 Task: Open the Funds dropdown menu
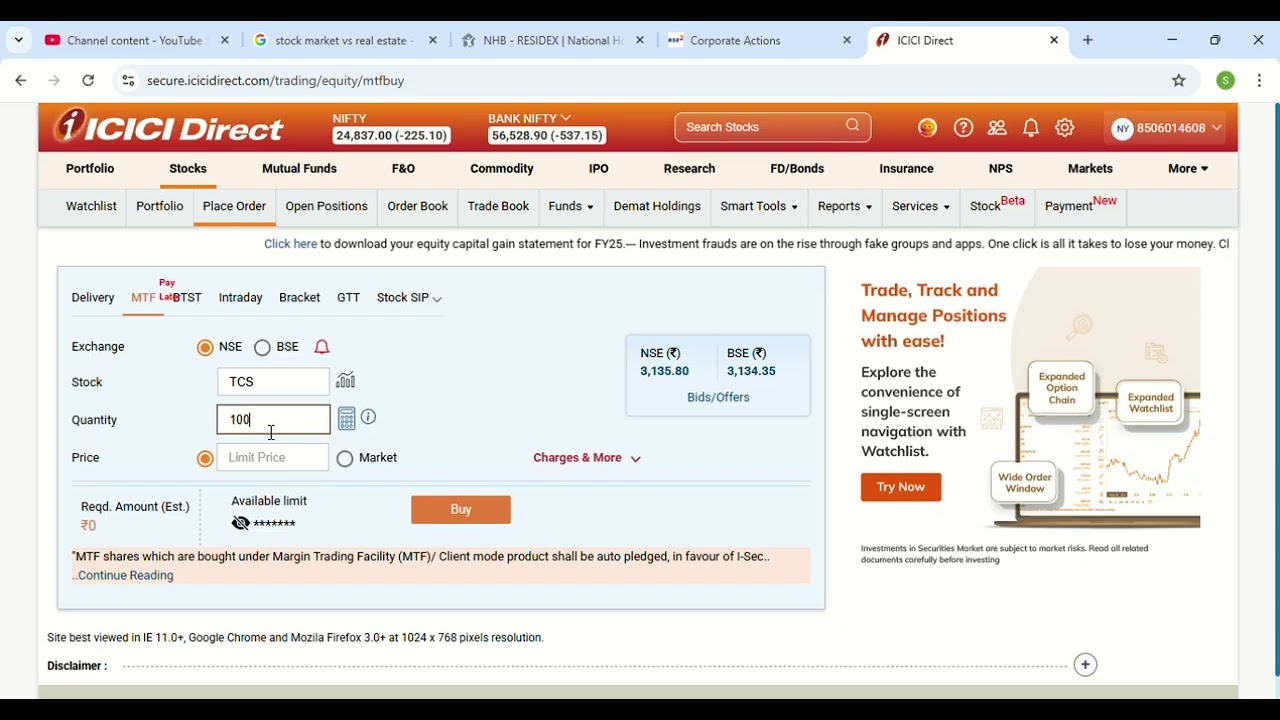pos(571,207)
